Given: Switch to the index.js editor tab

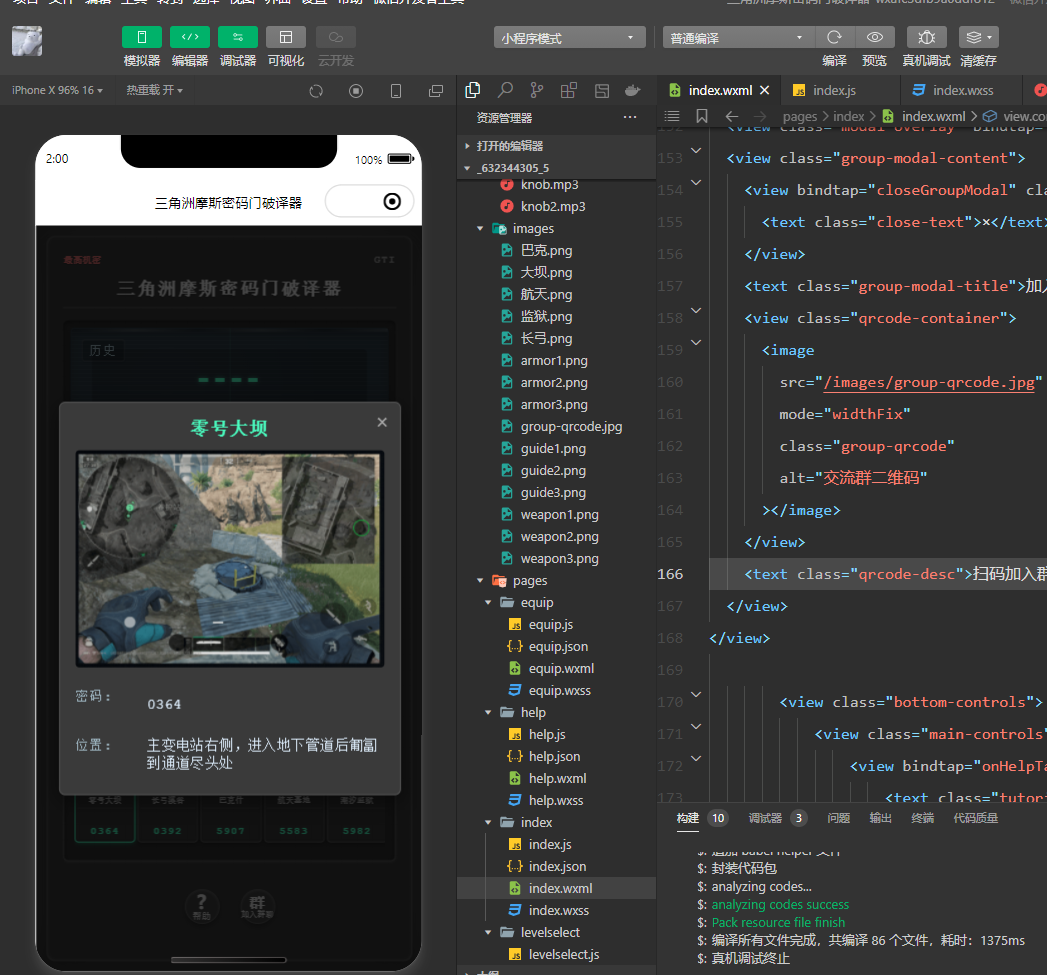Looking at the screenshot, I should tap(832, 90).
